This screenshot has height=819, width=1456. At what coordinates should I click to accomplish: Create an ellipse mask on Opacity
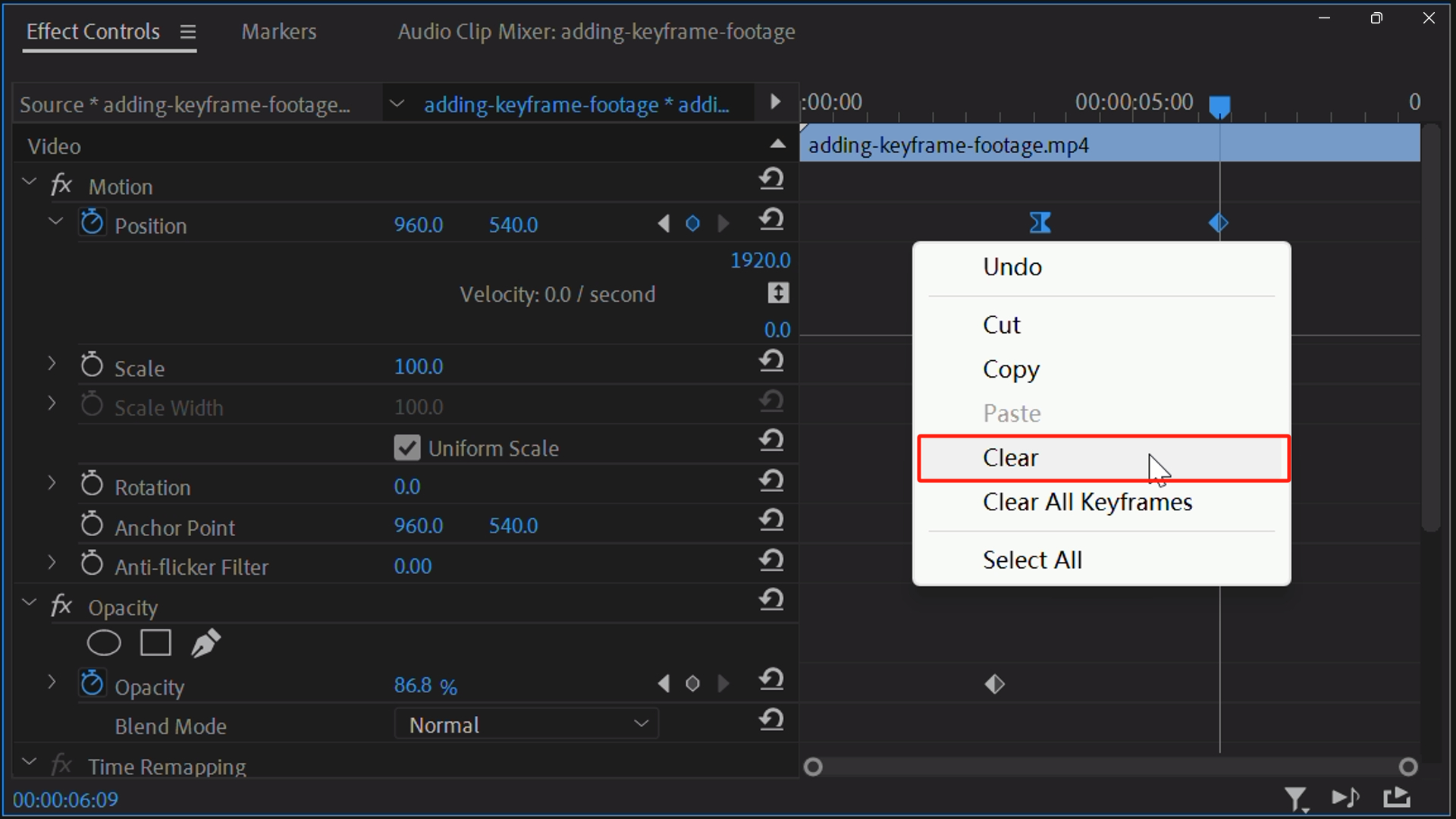[x=104, y=642]
